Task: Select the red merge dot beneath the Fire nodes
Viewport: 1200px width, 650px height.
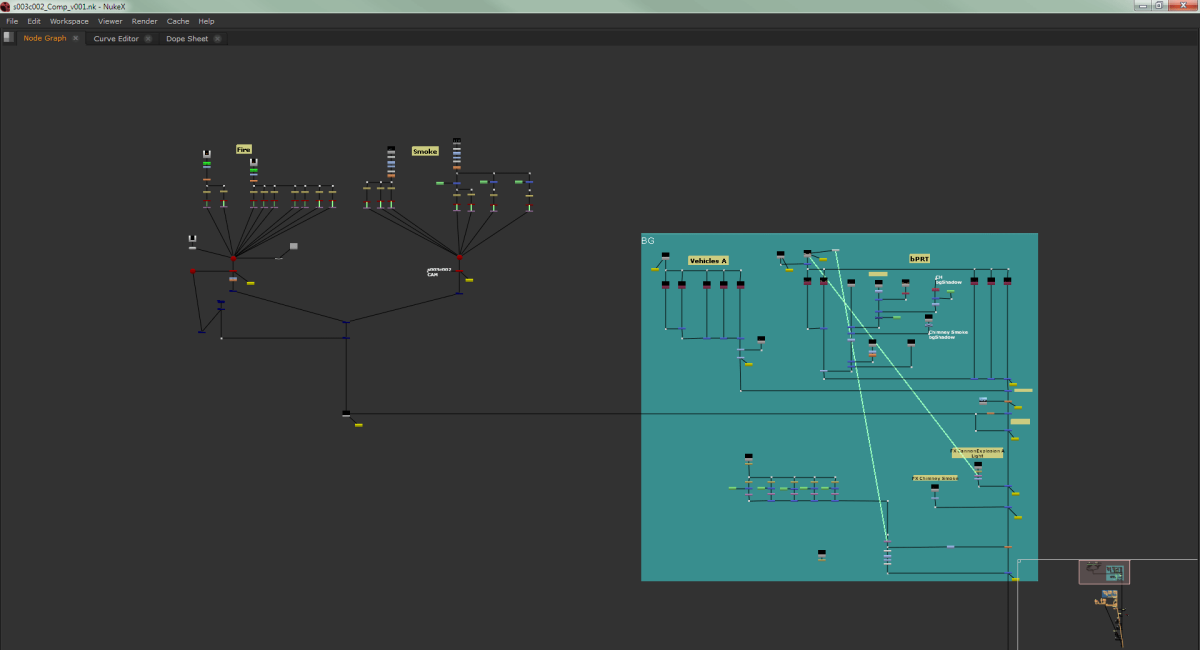Action: (233, 258)
